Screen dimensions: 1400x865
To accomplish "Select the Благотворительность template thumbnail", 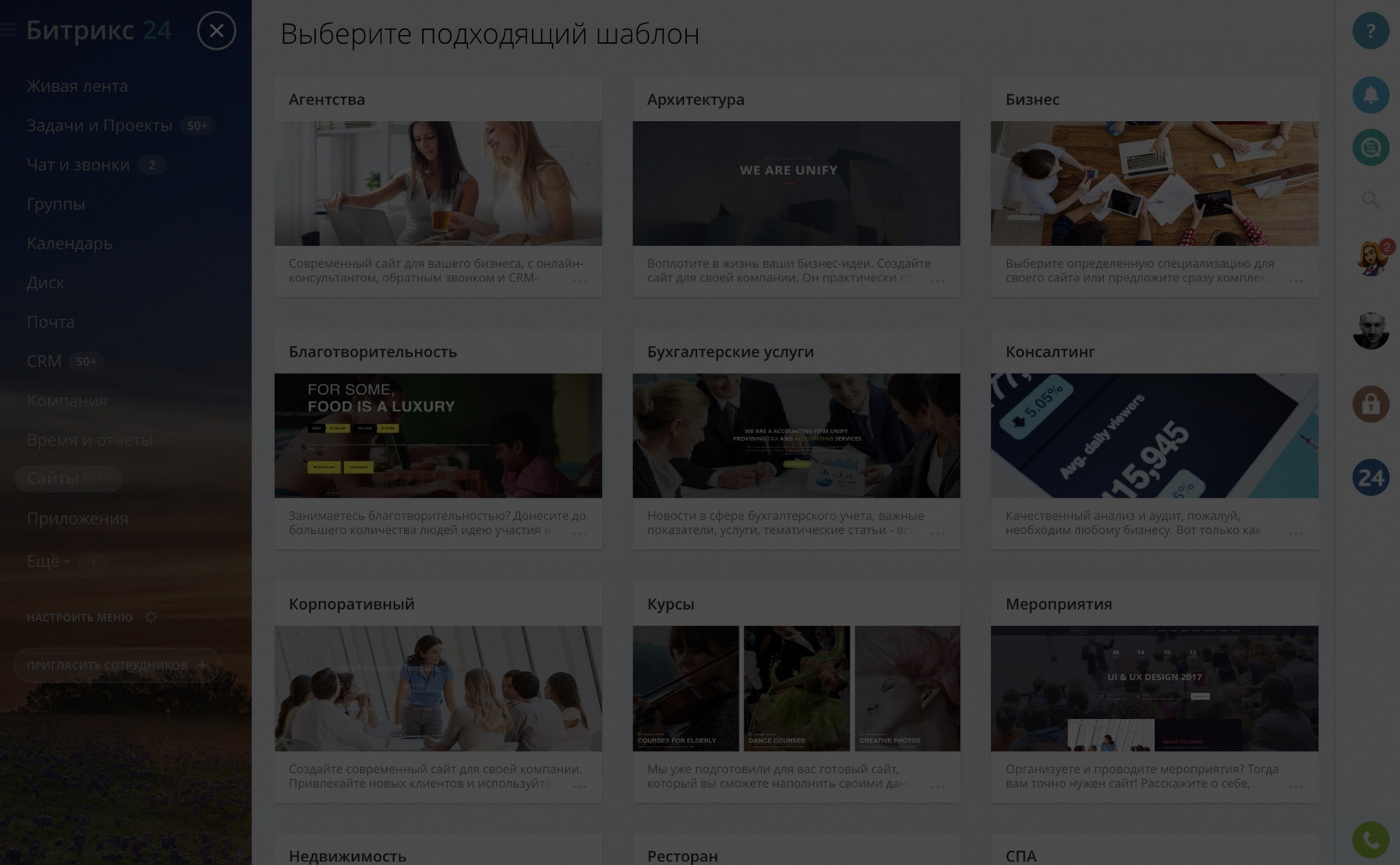I will 438,435.
